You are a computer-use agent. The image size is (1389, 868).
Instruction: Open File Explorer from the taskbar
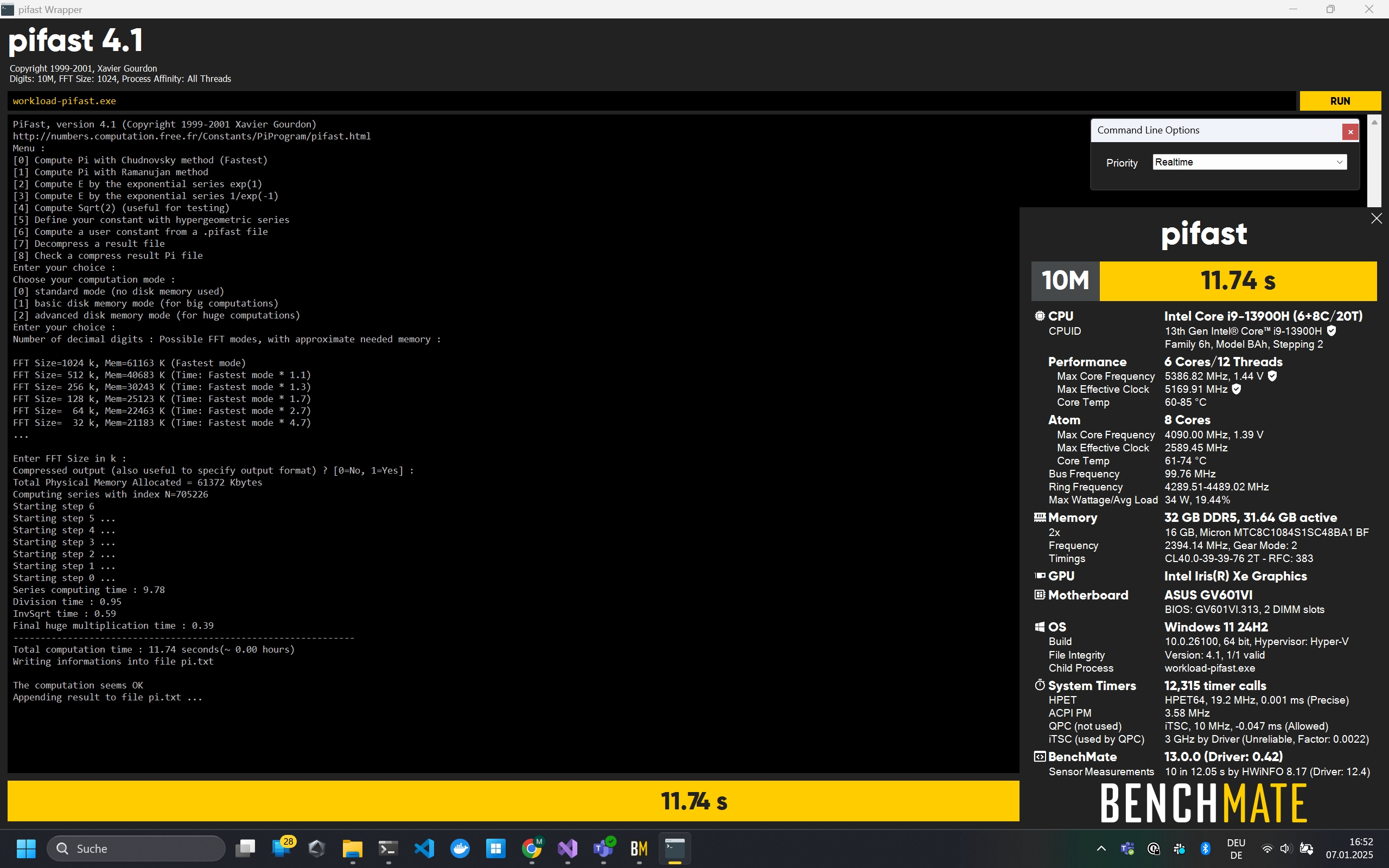pyautogui.click(x=353, y=848)
